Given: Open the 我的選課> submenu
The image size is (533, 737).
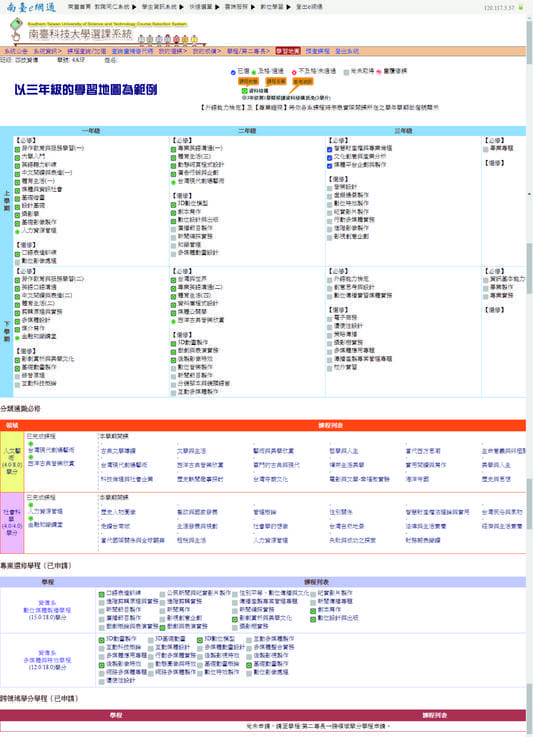Looking at the screenshot, I should [x=172, y=51].
